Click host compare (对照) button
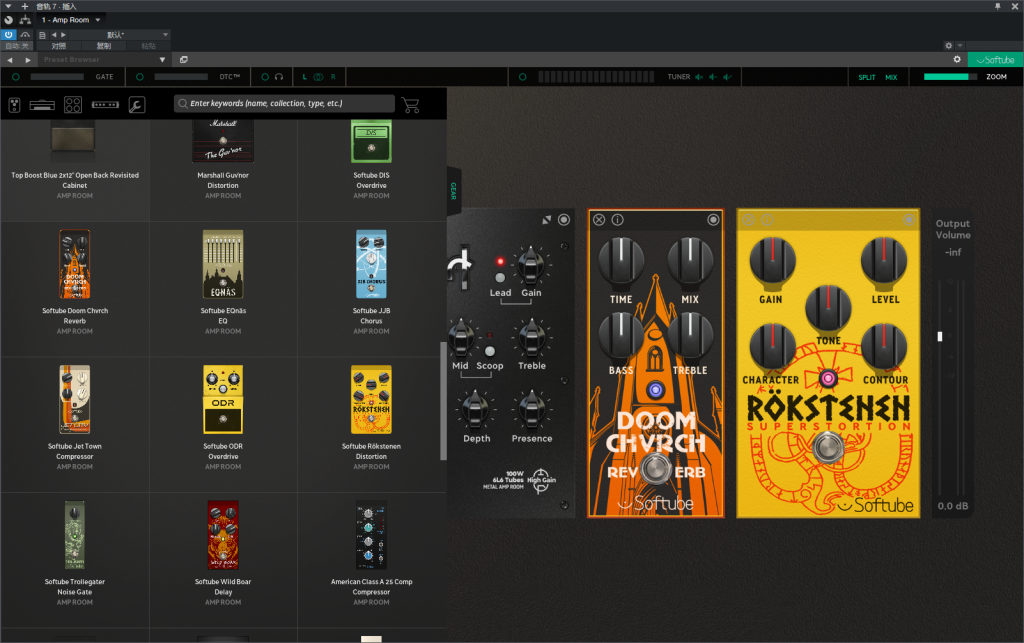The image size is (1024, 643). click(59, 46)
